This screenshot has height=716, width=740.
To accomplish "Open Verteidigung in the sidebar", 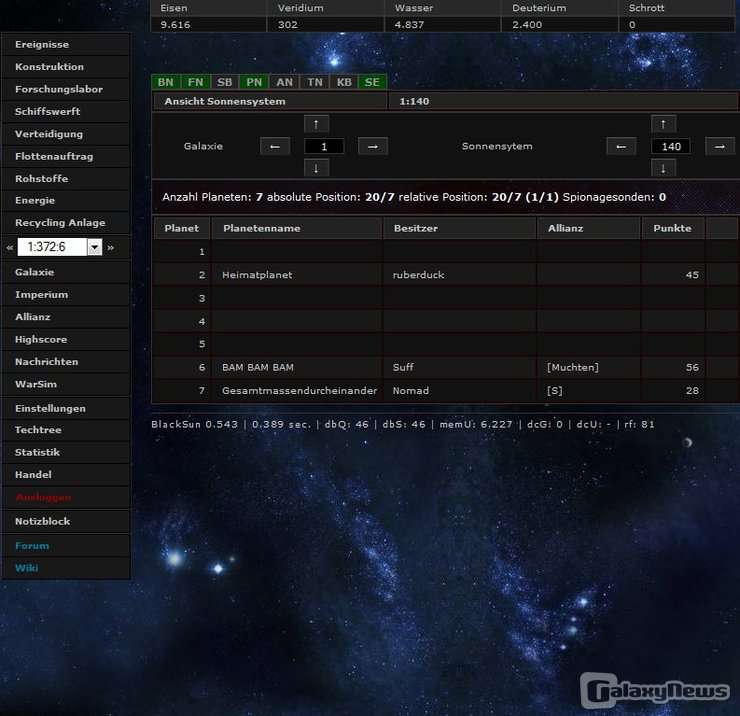I will point(66,134).
